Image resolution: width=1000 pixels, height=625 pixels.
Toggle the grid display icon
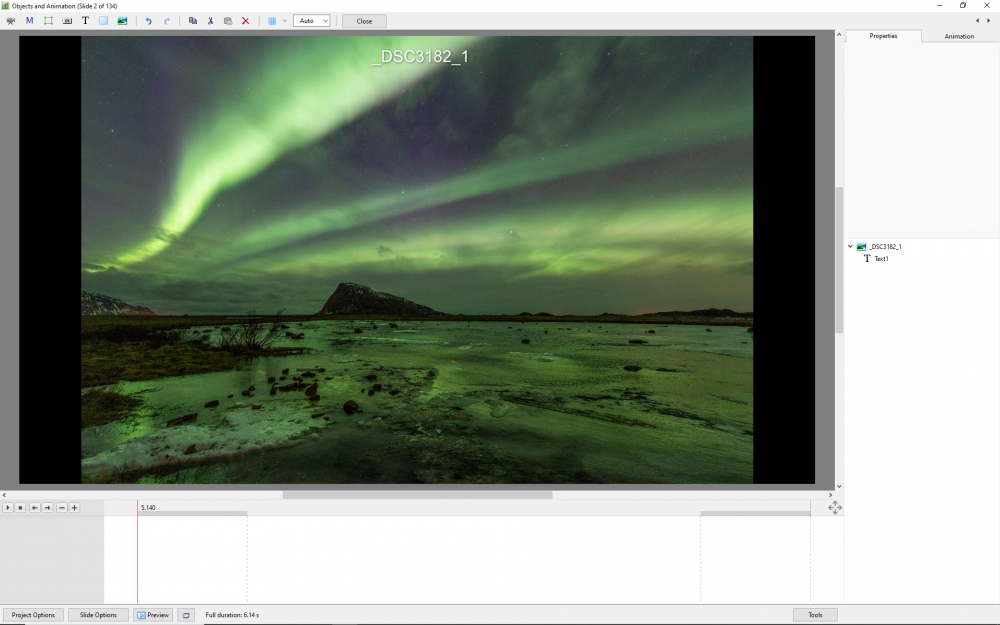pyautogui.click(x=272, y=21)
